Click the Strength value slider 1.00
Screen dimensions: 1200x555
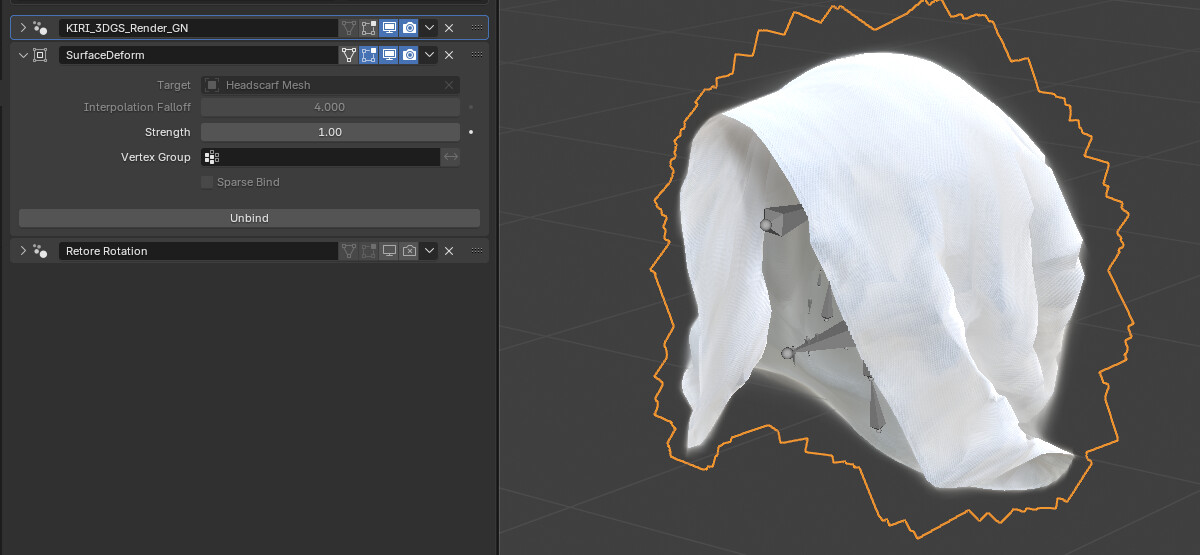coord(330,132)
